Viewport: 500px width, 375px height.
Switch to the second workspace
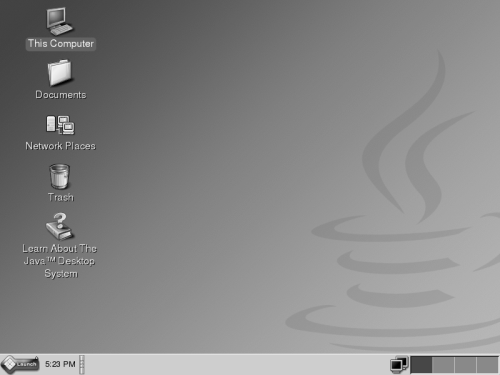click(x=443, y=364)
